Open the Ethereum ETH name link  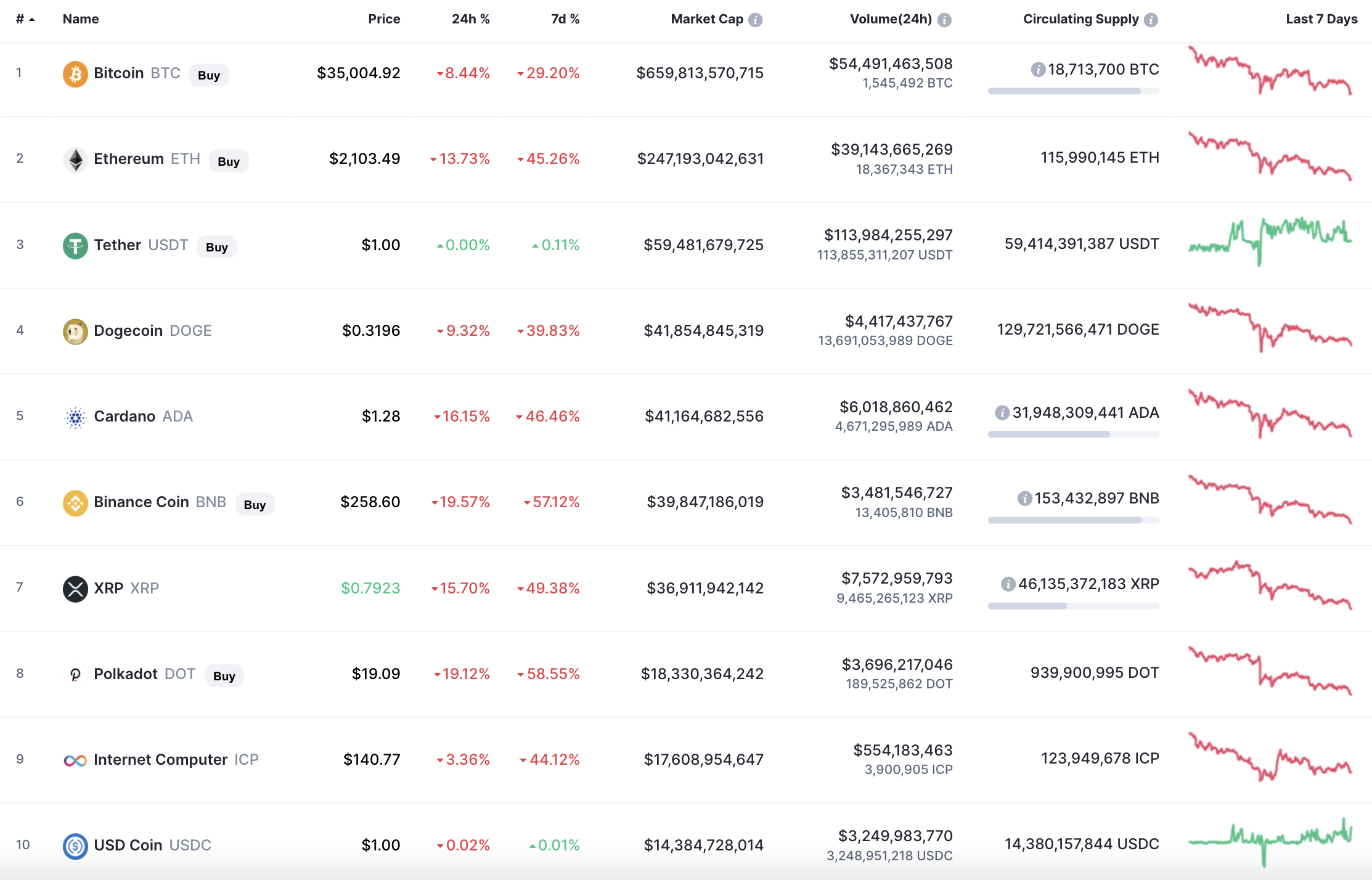tap(147, 159)
